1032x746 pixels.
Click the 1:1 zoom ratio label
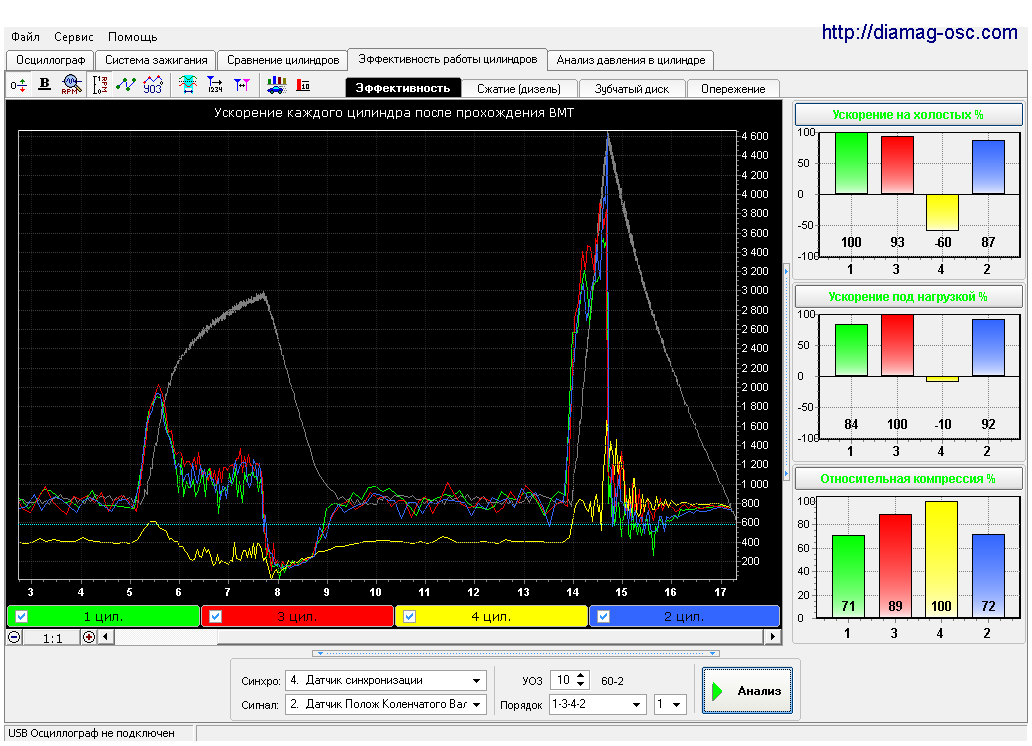(x=52, y=638)
